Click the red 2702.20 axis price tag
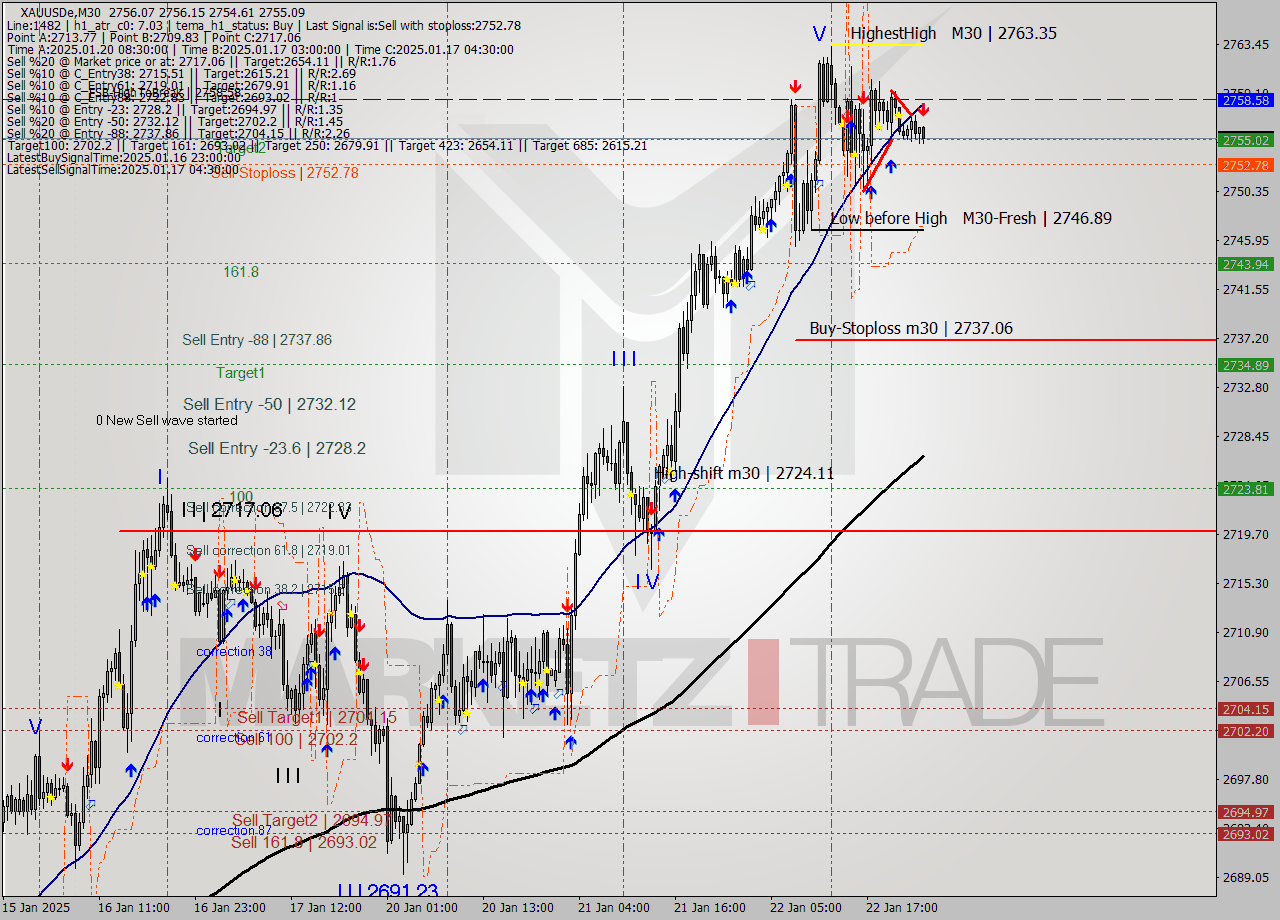 click(1245, 731)
